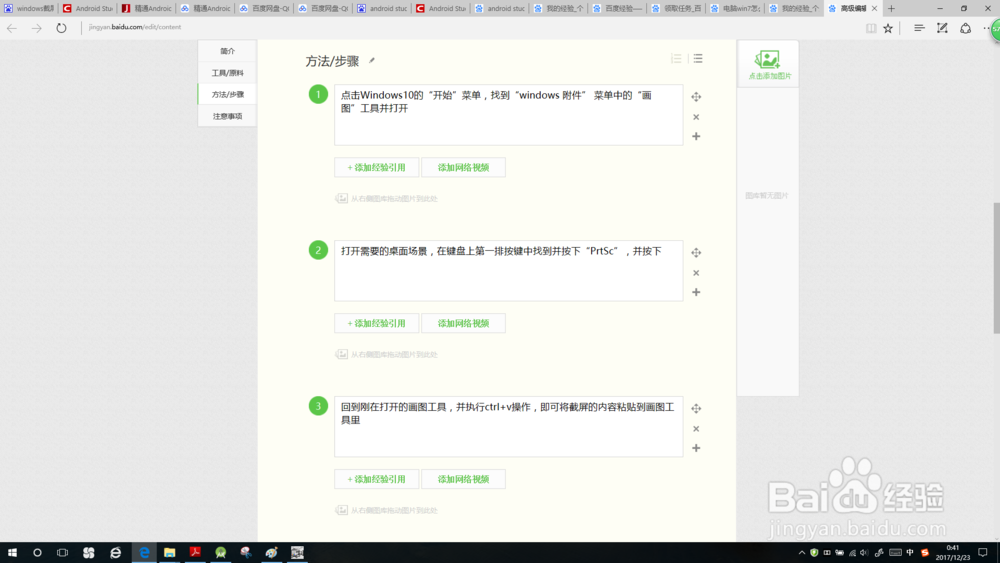Click the image drop area under step 1
Image resolution: width=1000 pixels, height=563 pixels.
[x=386, y=198]
